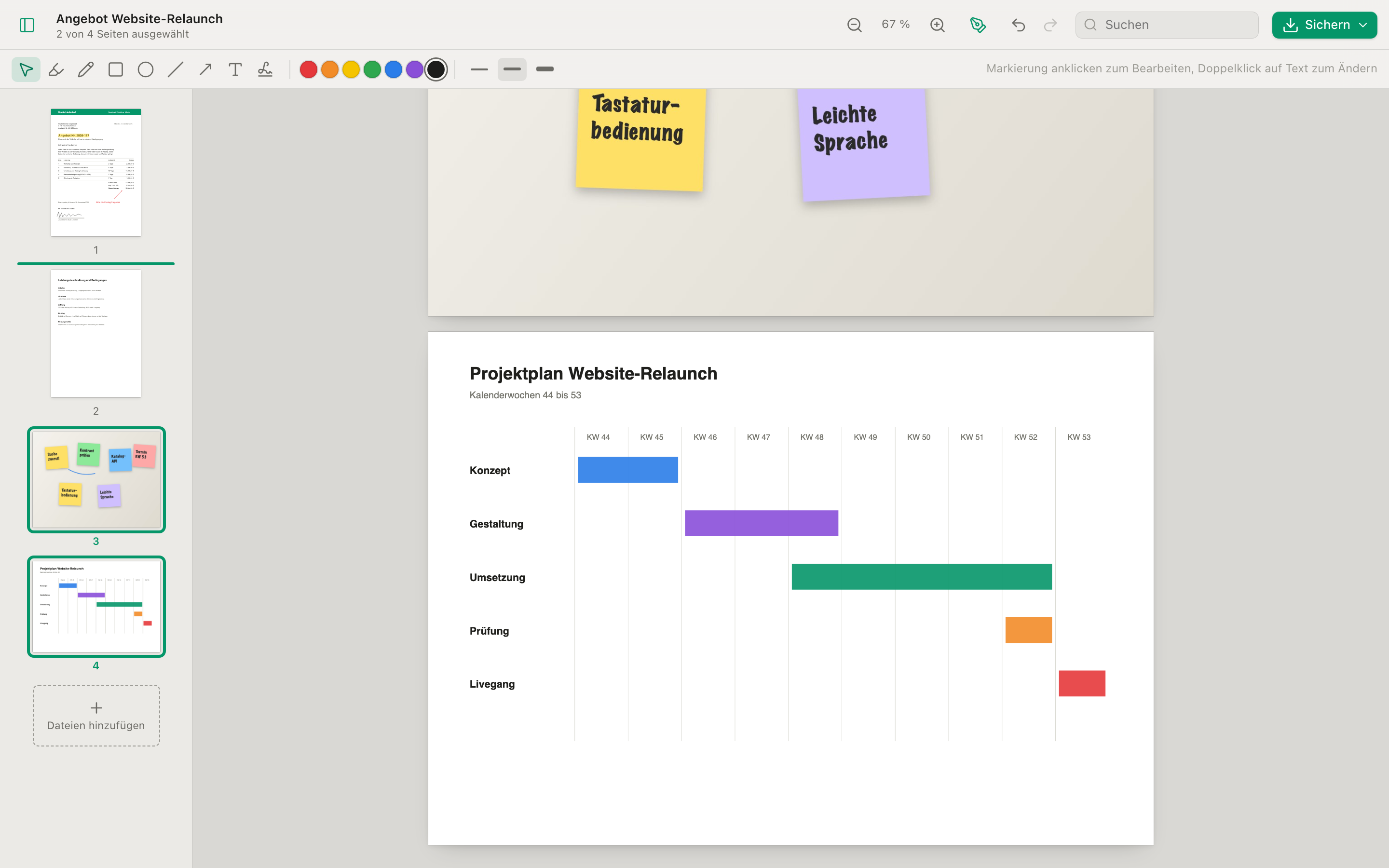
Task: Click the Projektplan Website-Relaunch heading
Action: 594,374
